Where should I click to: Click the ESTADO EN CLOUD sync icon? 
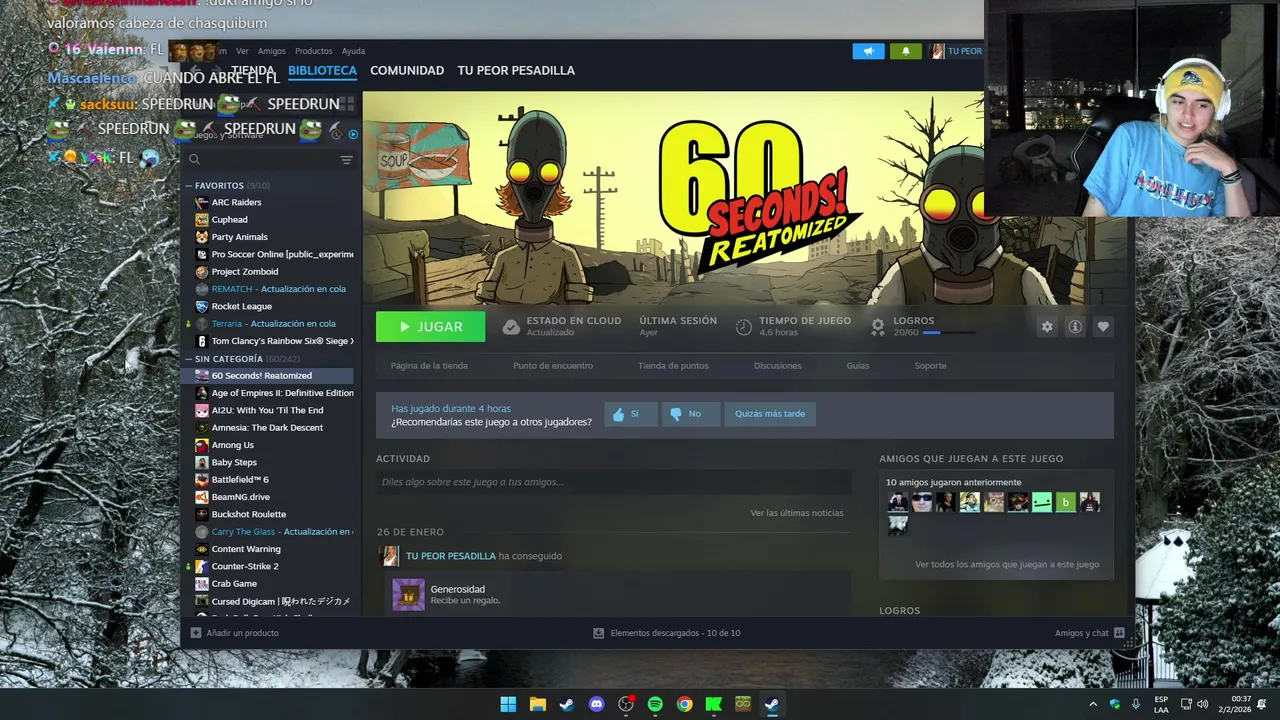pyautogui.click(x=511, y=327)
